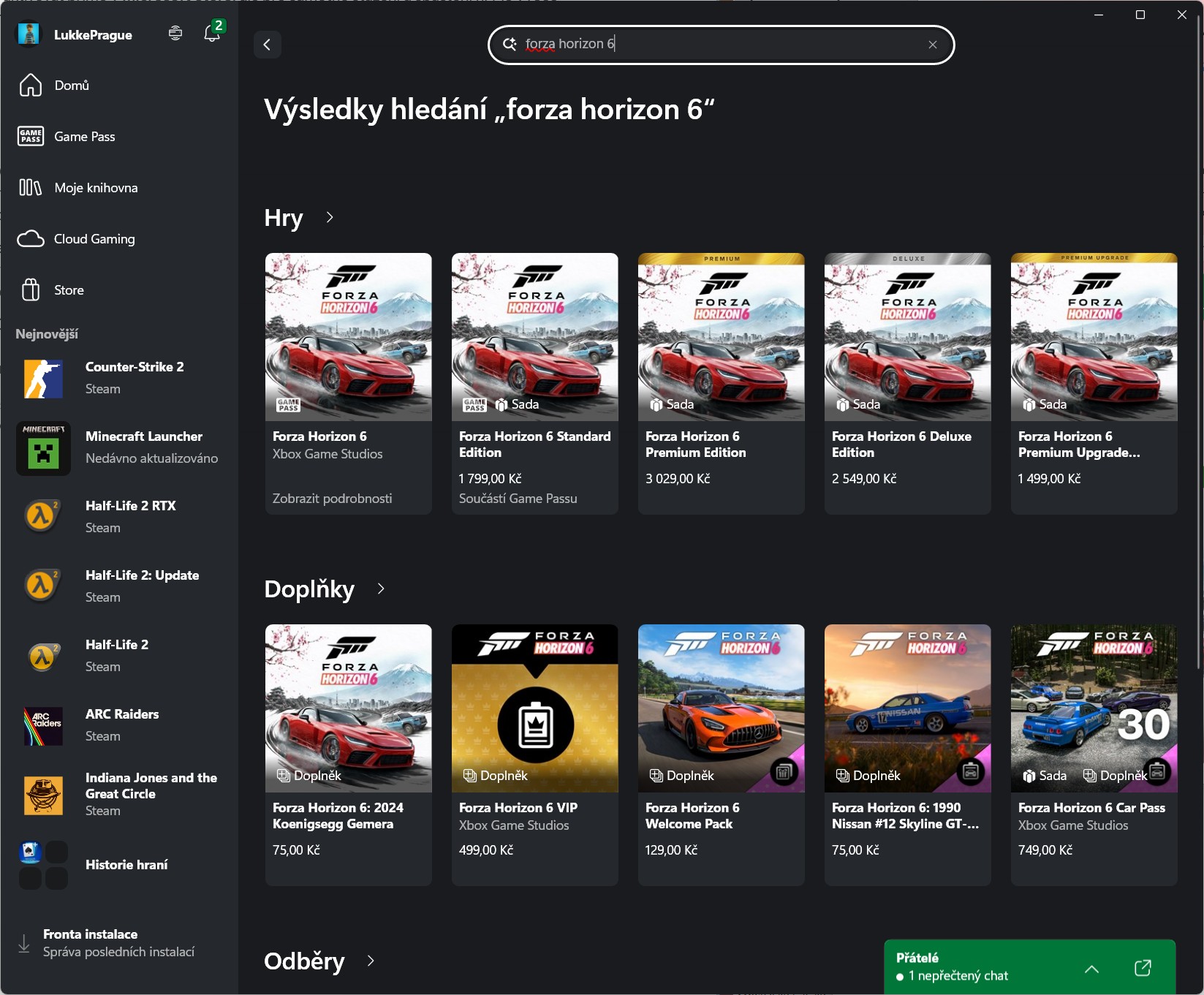Click the install queue download arrow icon
This screenshot has height=995, width=1204.
(24, 943)
